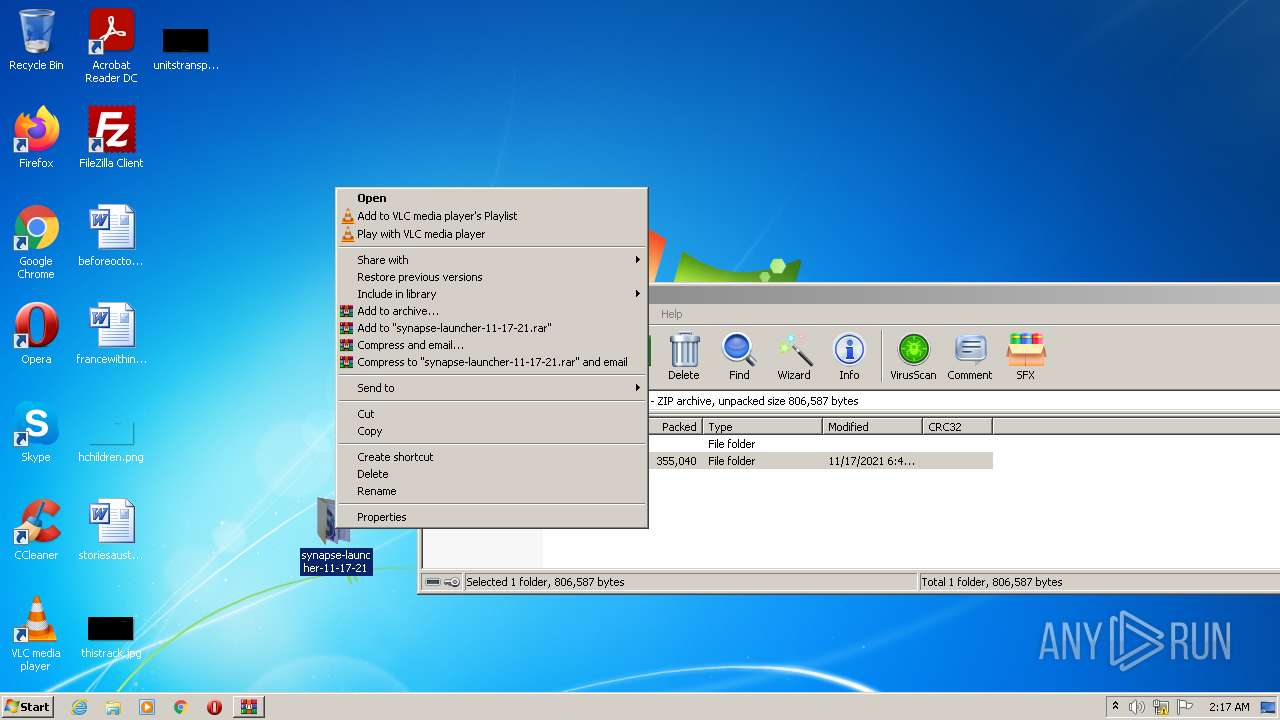Screen dimensions: 1280x720
Task: Open the Help menu in WinRAR
Action: point(671,314)
